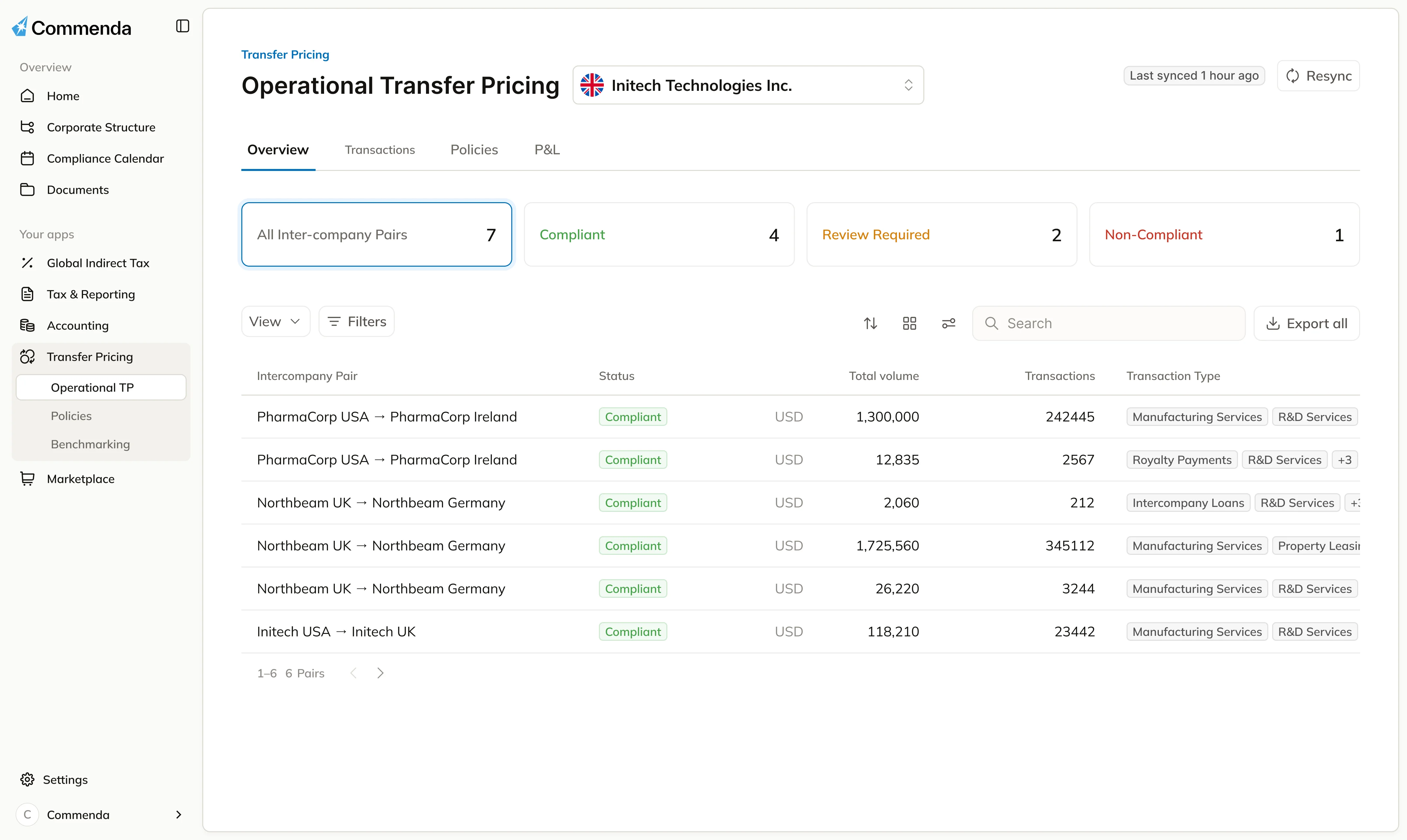Open the Accounting app
1407x840 pixels.
(x=77, y=326)
